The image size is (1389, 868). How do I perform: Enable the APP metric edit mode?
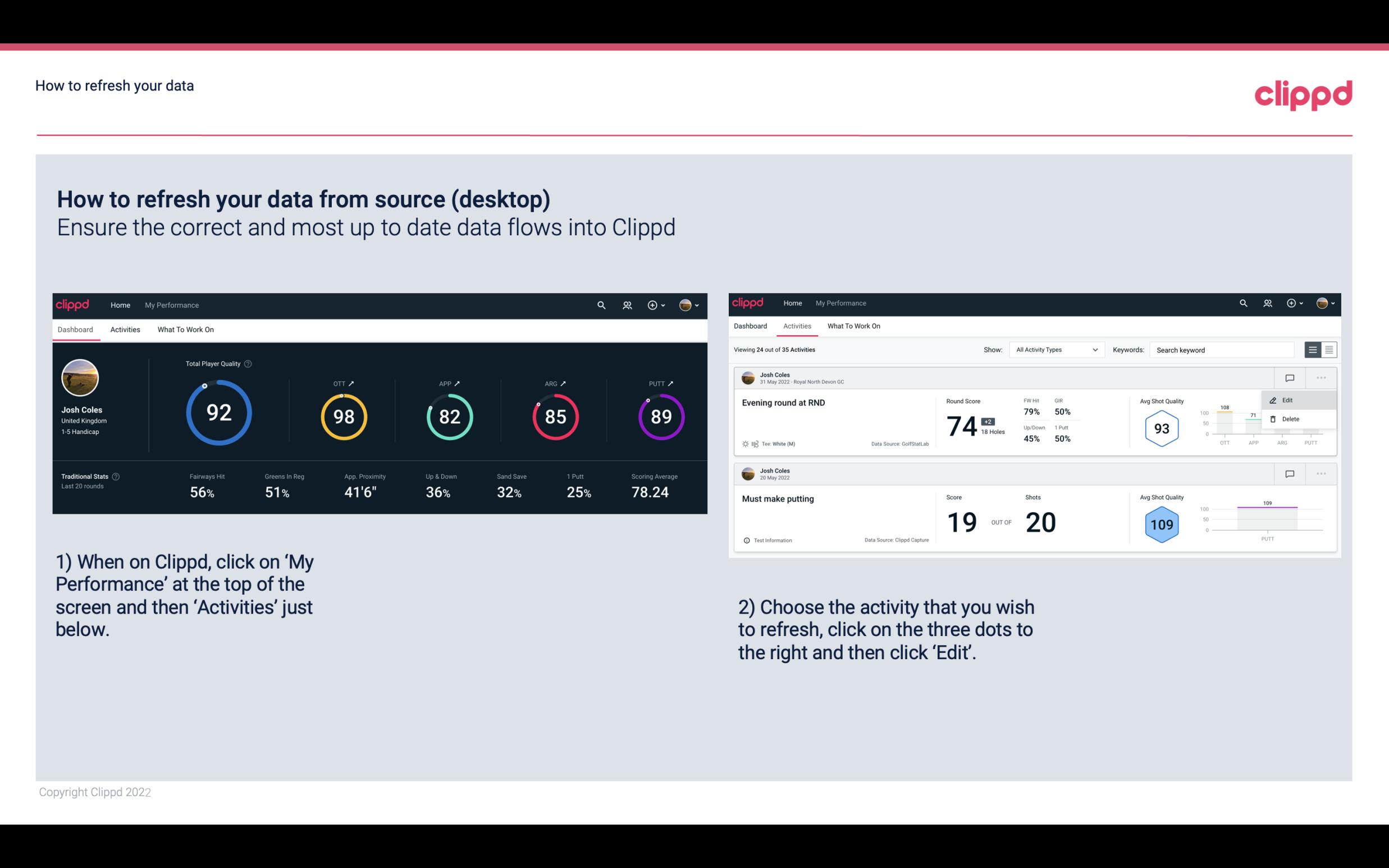point(458,383)
